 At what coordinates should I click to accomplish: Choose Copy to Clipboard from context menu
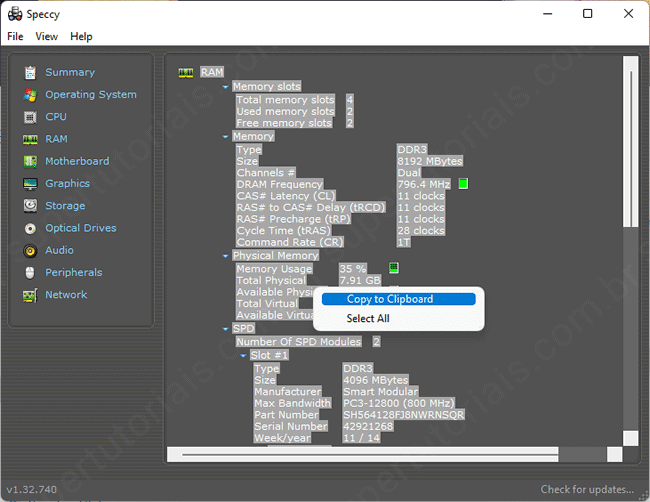[x=390, y=299]
